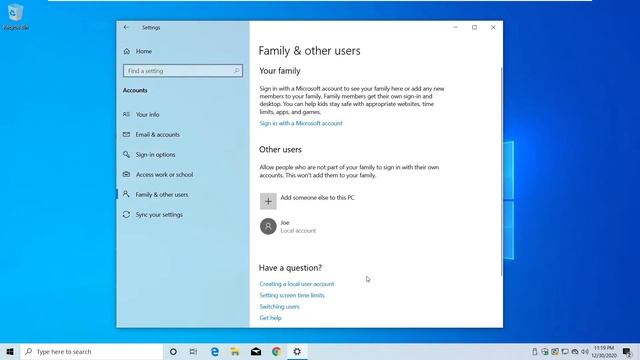Maximize the Settings window
Image resolution: width=640 pixels, height=360 pixels.
coord(474,27)
